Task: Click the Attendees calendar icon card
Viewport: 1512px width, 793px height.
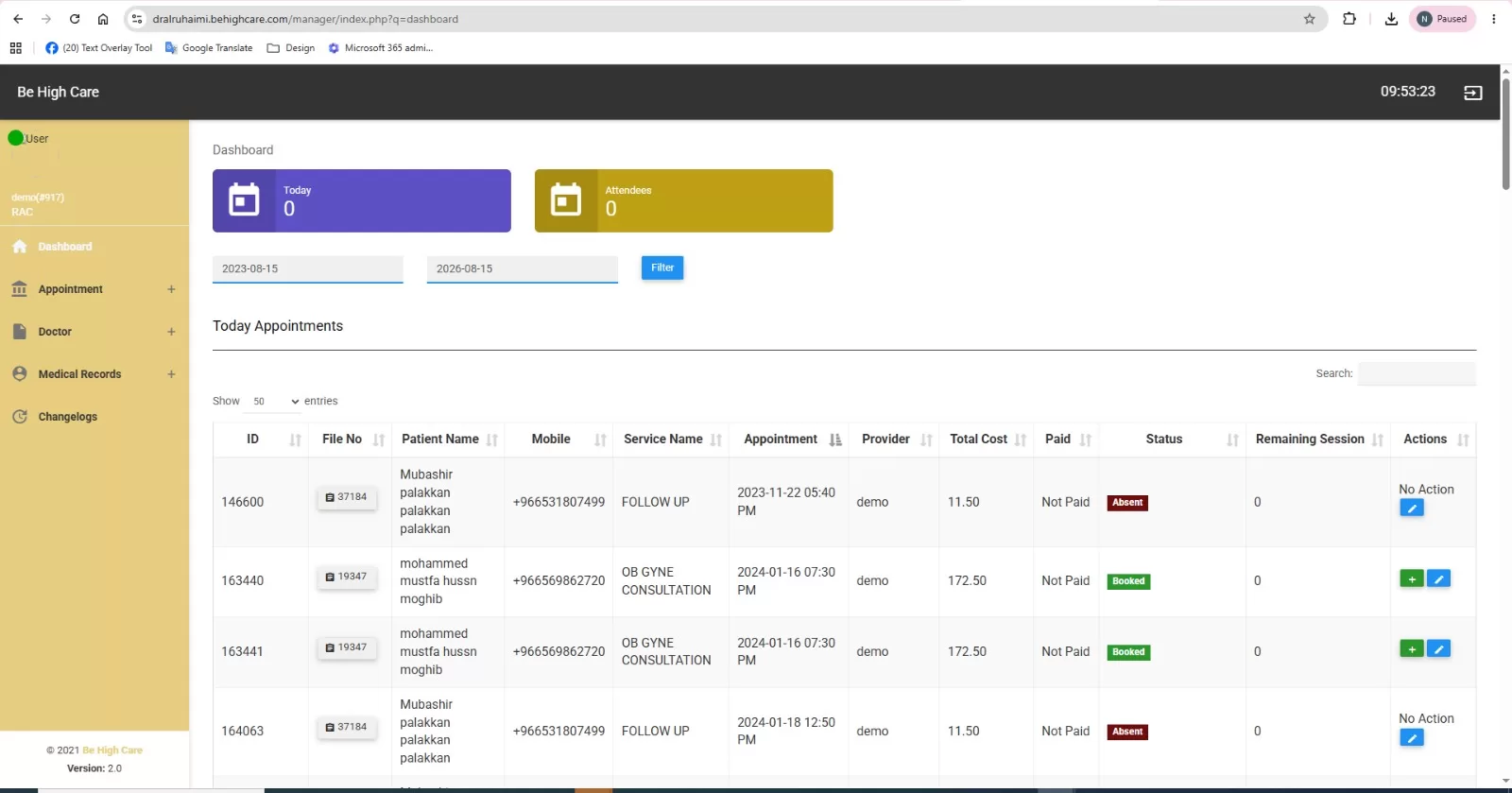Action: pos(566,199)
